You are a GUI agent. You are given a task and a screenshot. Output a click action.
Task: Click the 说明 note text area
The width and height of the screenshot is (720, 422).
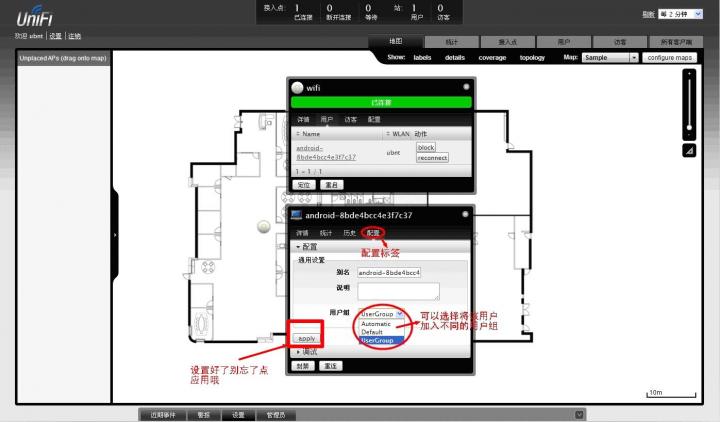[x=398, y=291]
